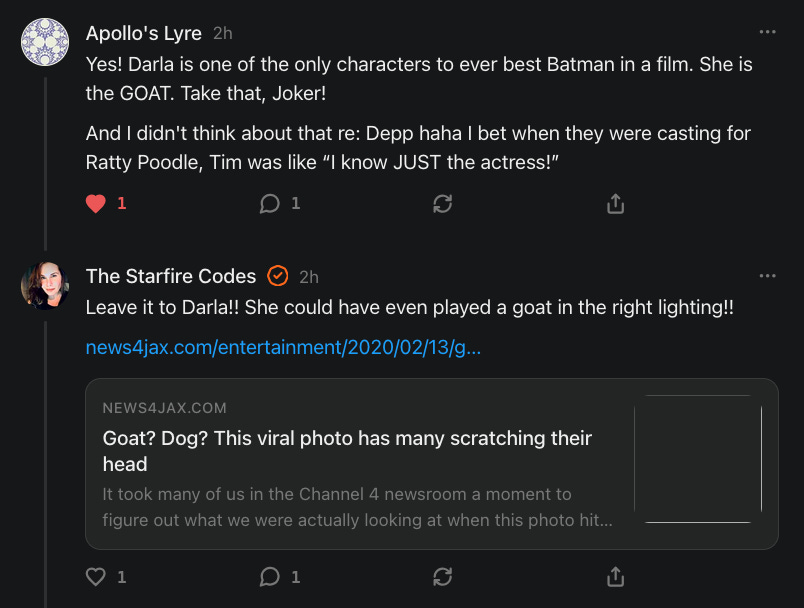
Task: Restack The Starfire Codes' reply
Action: (442, 577)
